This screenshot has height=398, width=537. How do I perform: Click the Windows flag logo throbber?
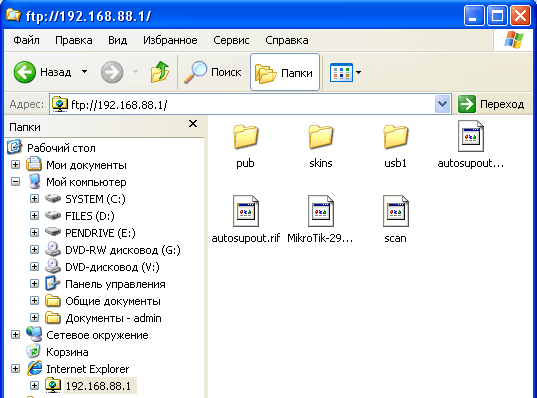click(514, 40)
